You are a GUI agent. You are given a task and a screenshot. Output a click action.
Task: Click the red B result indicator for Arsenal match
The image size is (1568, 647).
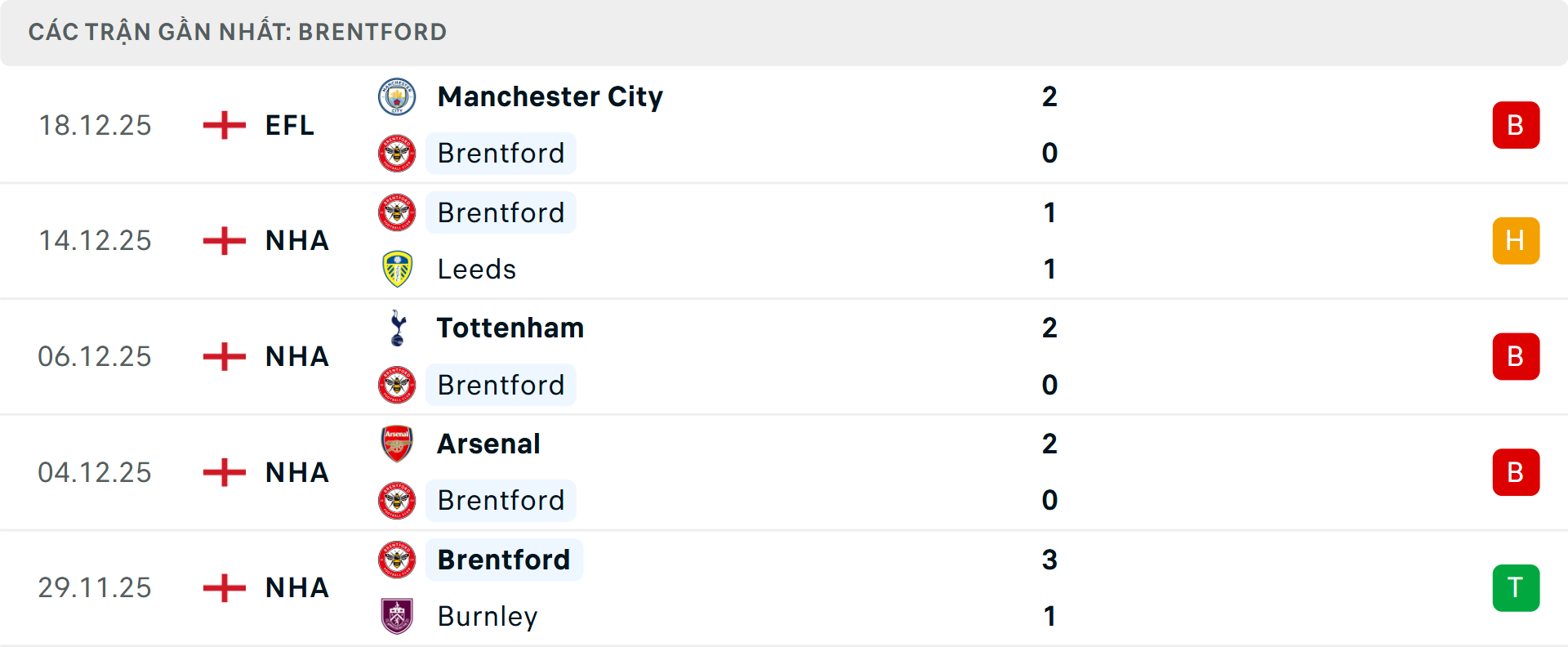1517,472
